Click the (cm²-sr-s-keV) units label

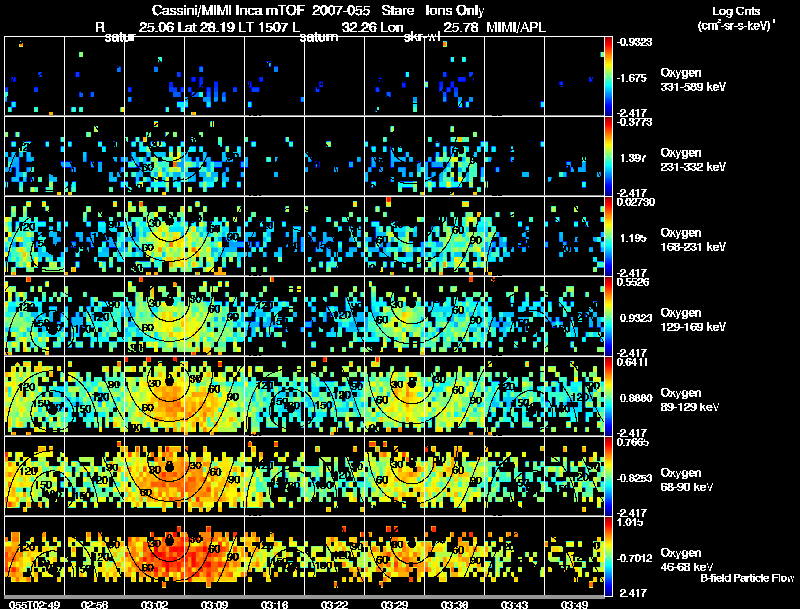click(x=736, y=25)
